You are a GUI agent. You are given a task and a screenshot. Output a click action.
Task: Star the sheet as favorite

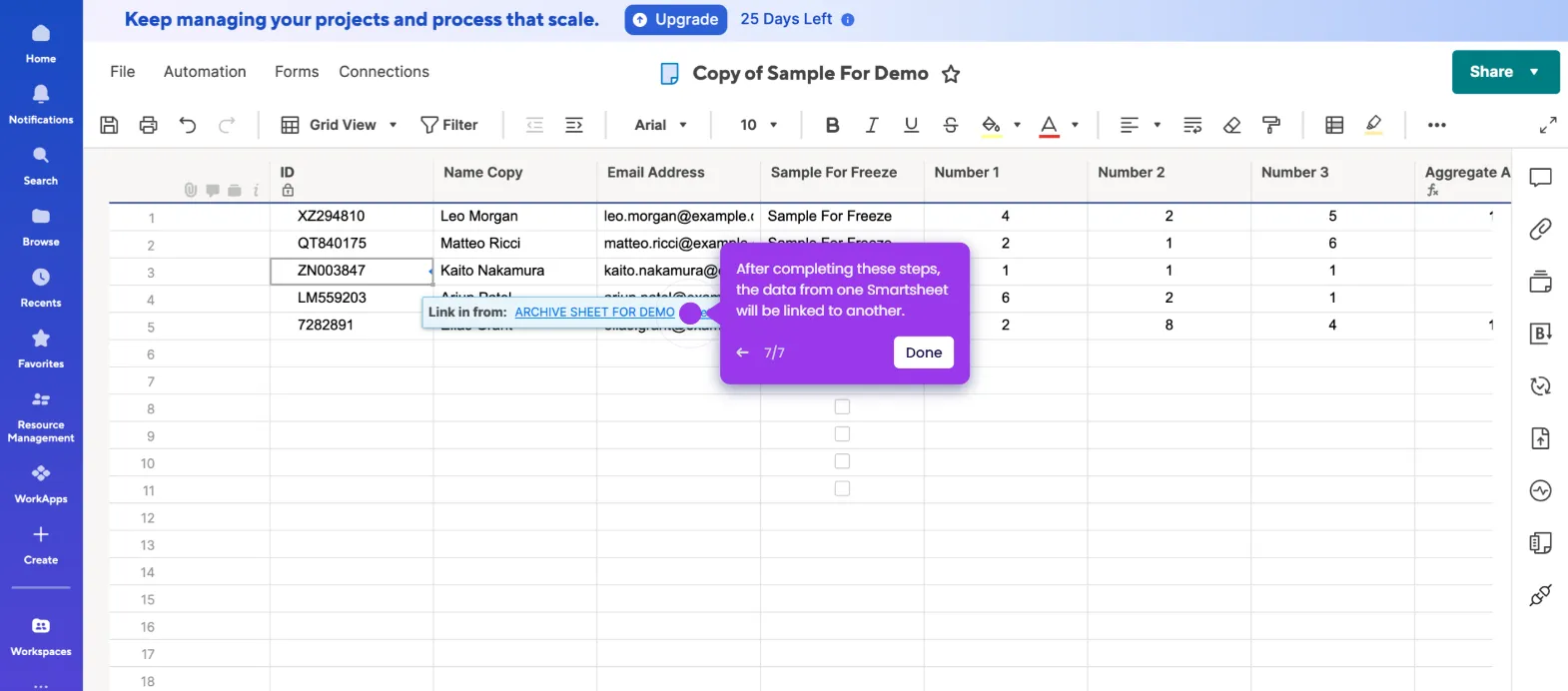tap(951, 74)
